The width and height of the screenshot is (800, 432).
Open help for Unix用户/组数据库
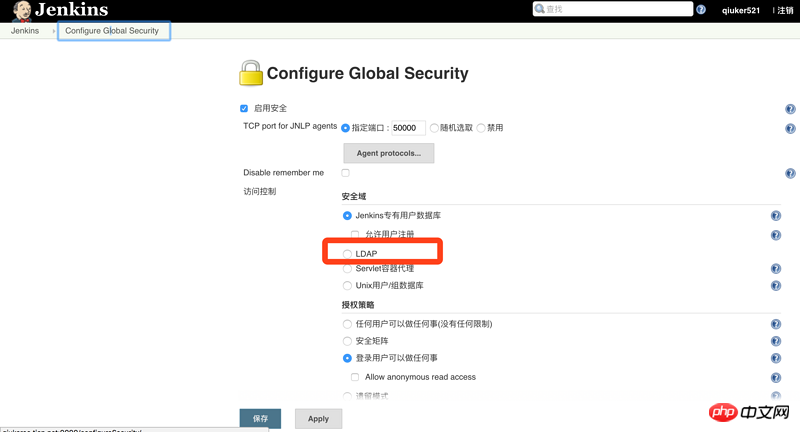tap(776, 286)
